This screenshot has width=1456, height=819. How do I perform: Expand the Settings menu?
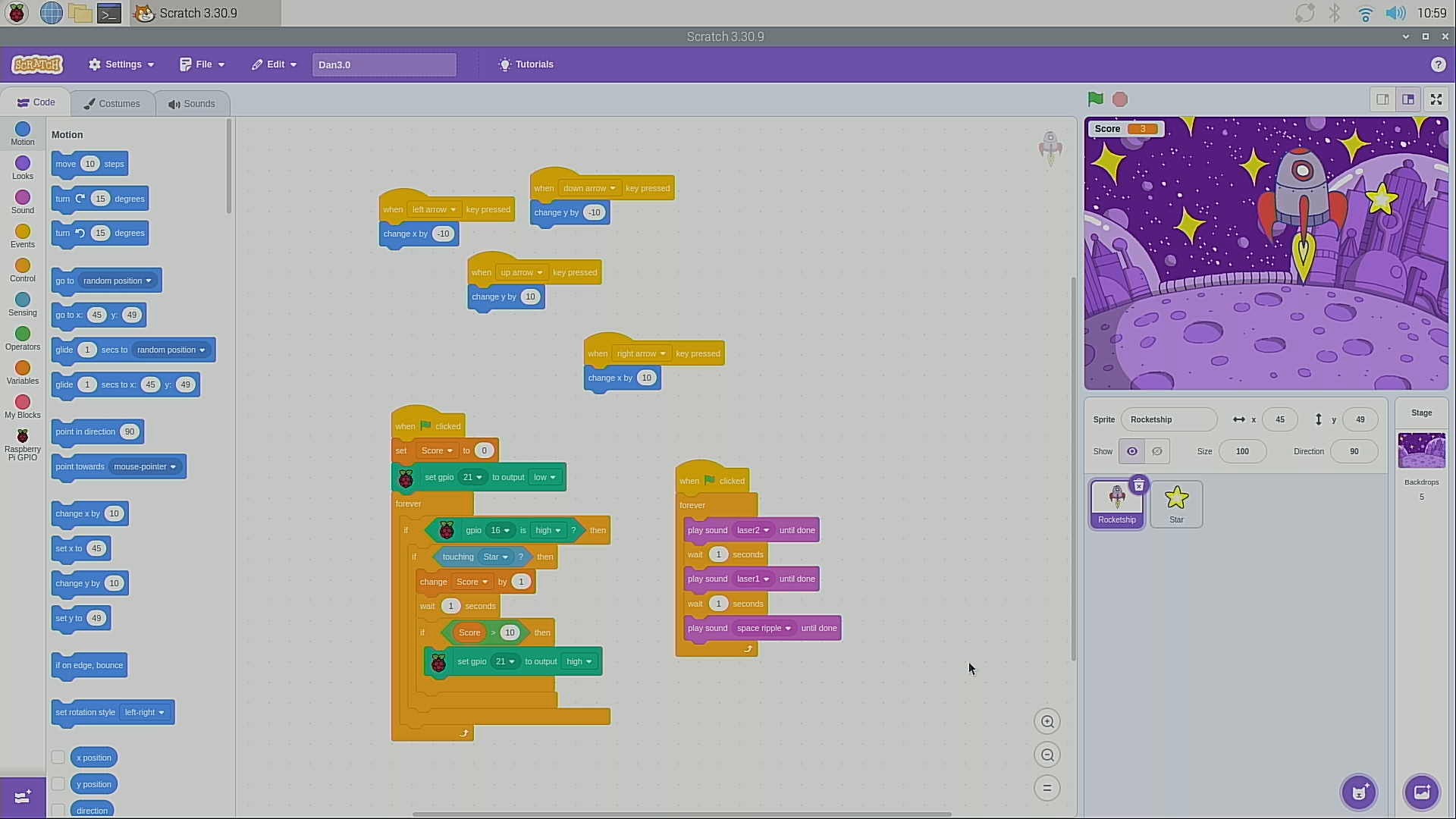tap(121, 64)
